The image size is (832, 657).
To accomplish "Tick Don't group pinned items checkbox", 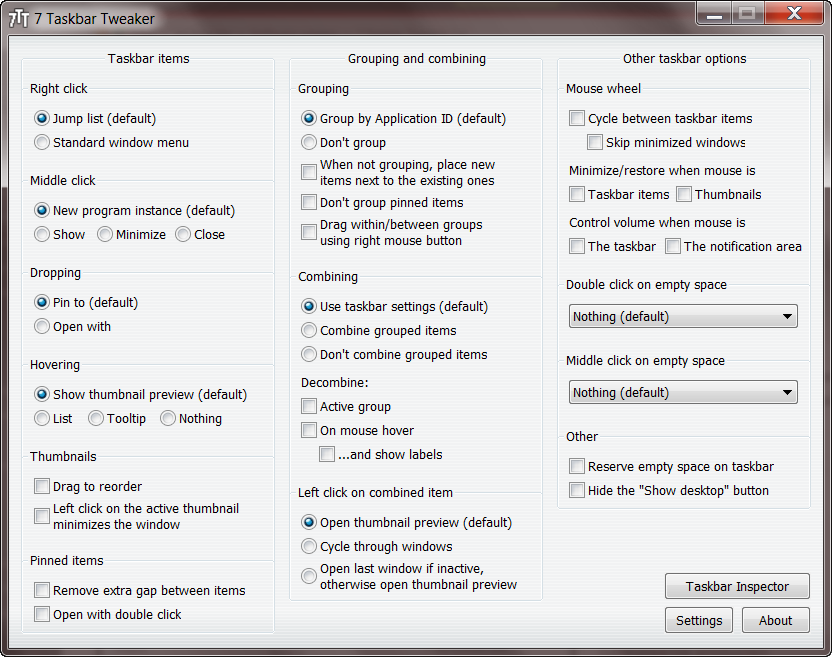I will pos(309,203).
